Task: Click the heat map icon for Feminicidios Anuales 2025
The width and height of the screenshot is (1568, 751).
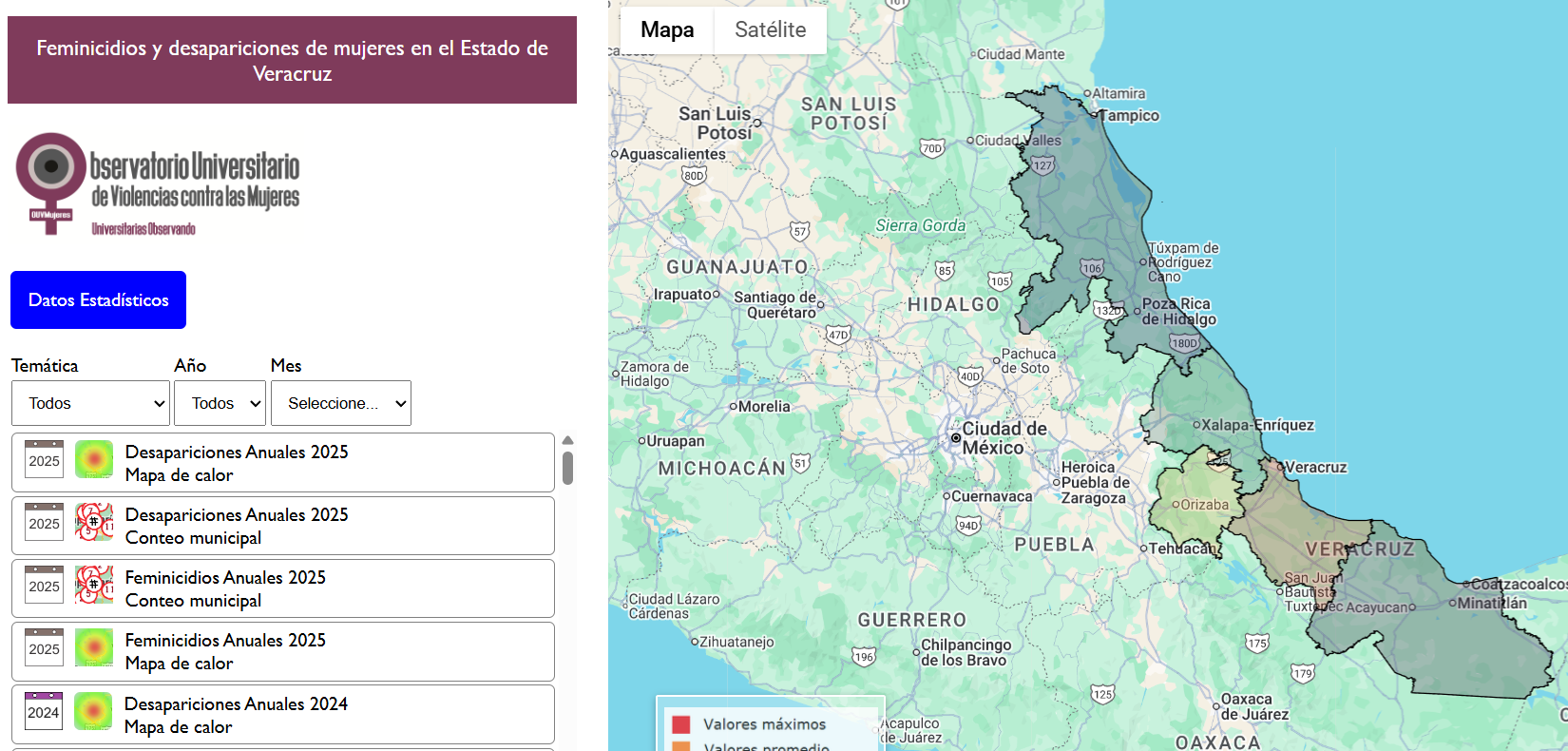Action: 94,648
